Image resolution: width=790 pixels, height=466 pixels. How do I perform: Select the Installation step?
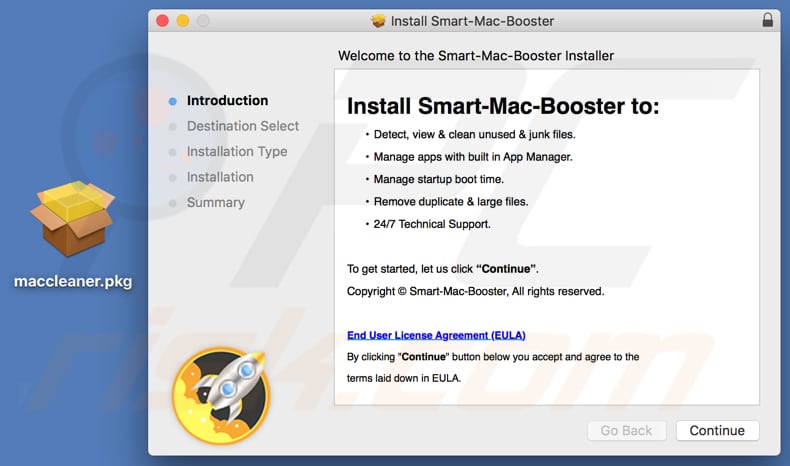(220, 177)
